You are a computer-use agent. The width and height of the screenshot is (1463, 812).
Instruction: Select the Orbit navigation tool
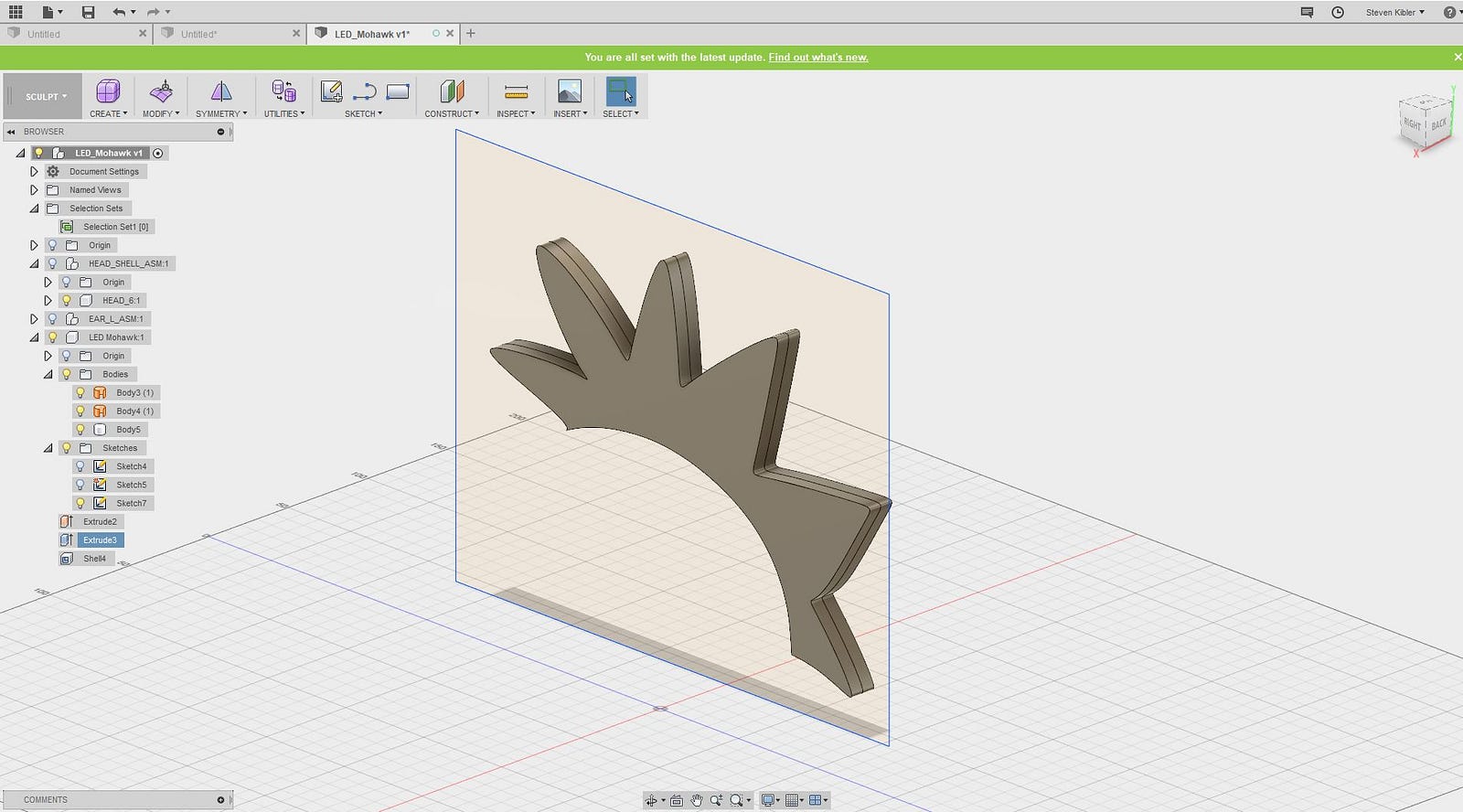(651, 800)
